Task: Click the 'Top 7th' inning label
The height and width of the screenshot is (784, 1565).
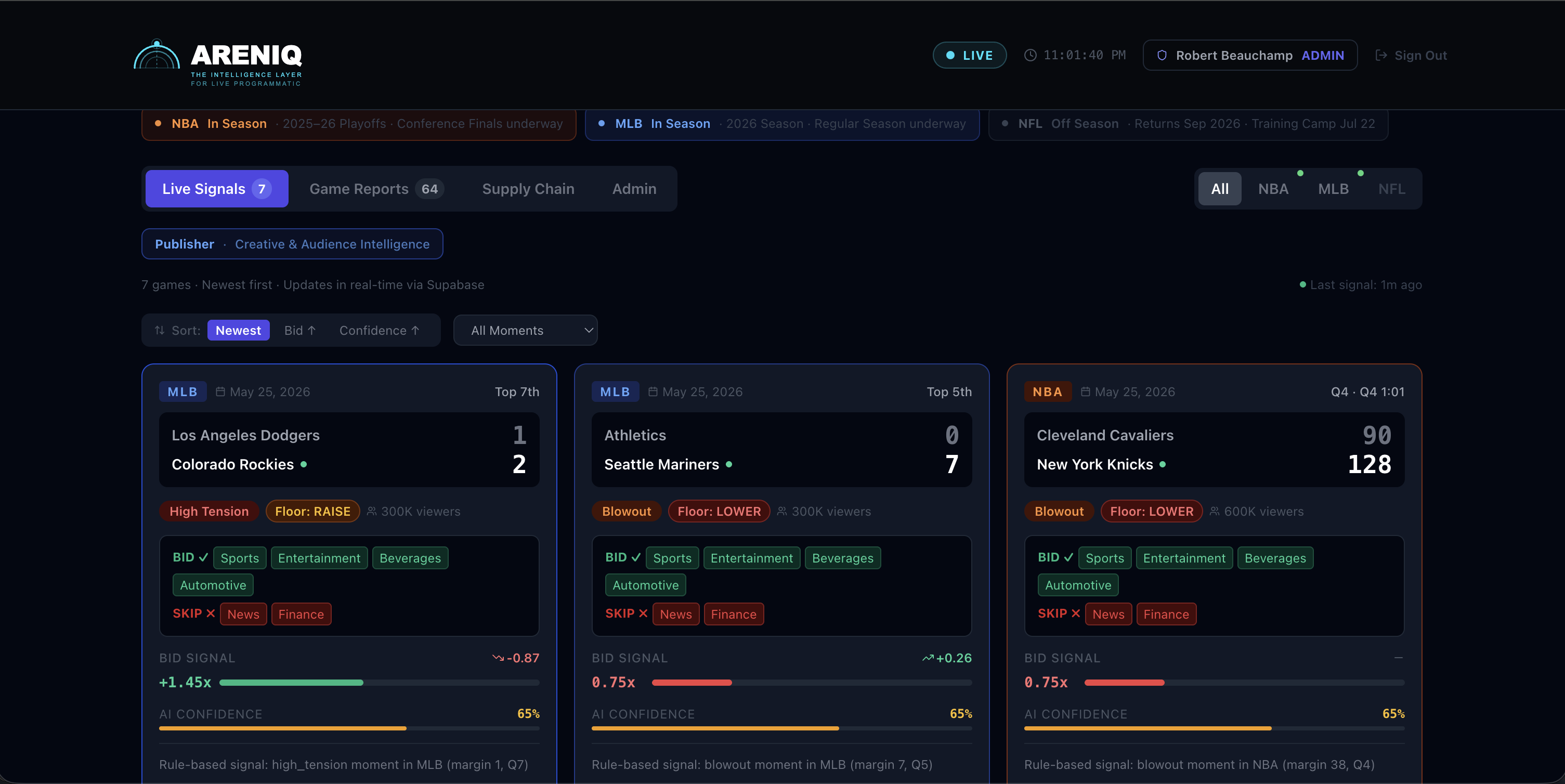Action: (x=517, y=391)
